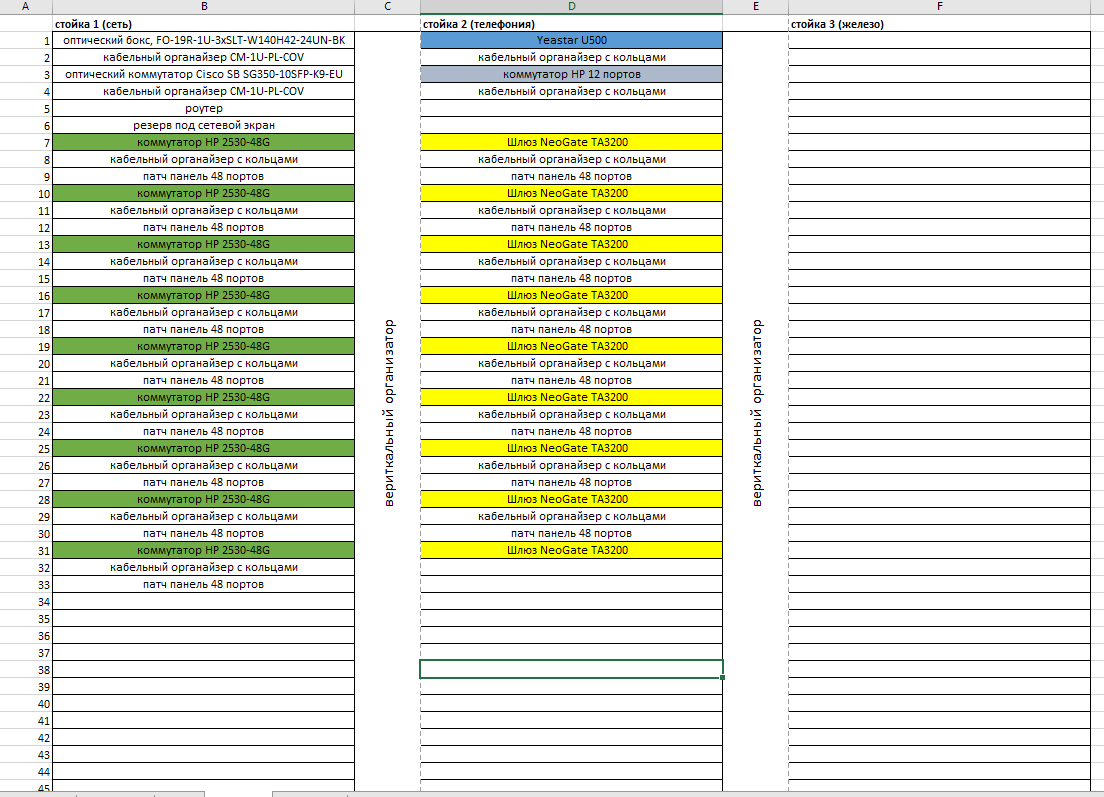Click the active outlined cell in column D row 38
The image size is (1104, 797).
click(x=571, y=670)
